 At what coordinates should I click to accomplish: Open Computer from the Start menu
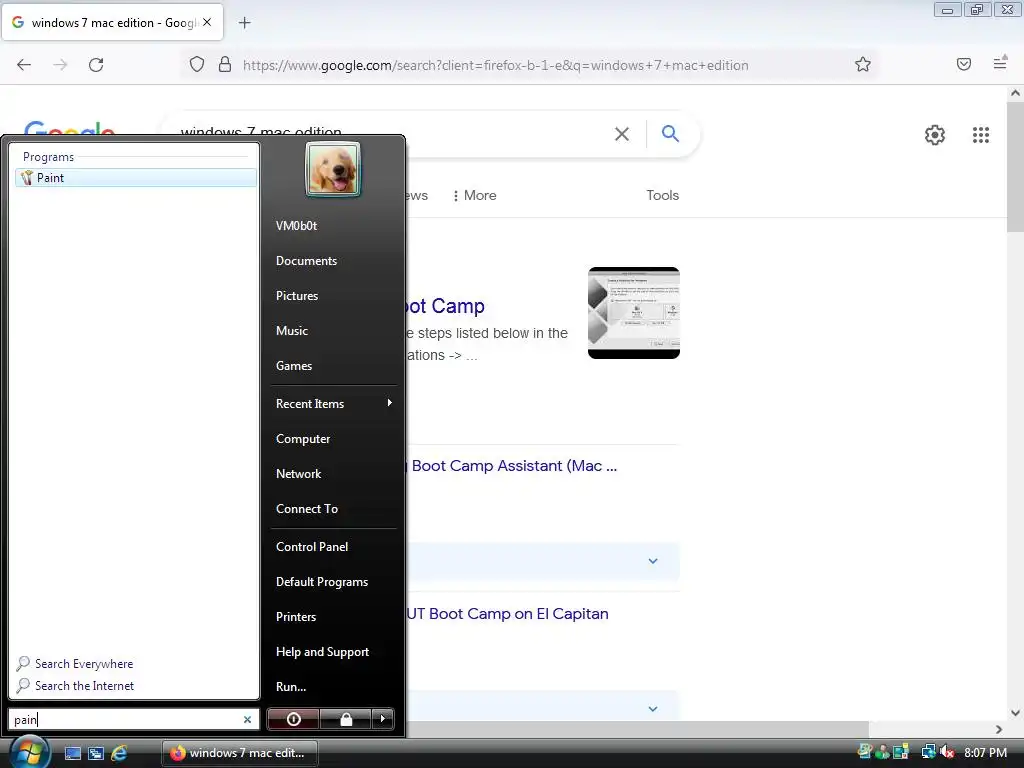pos(303,439)
